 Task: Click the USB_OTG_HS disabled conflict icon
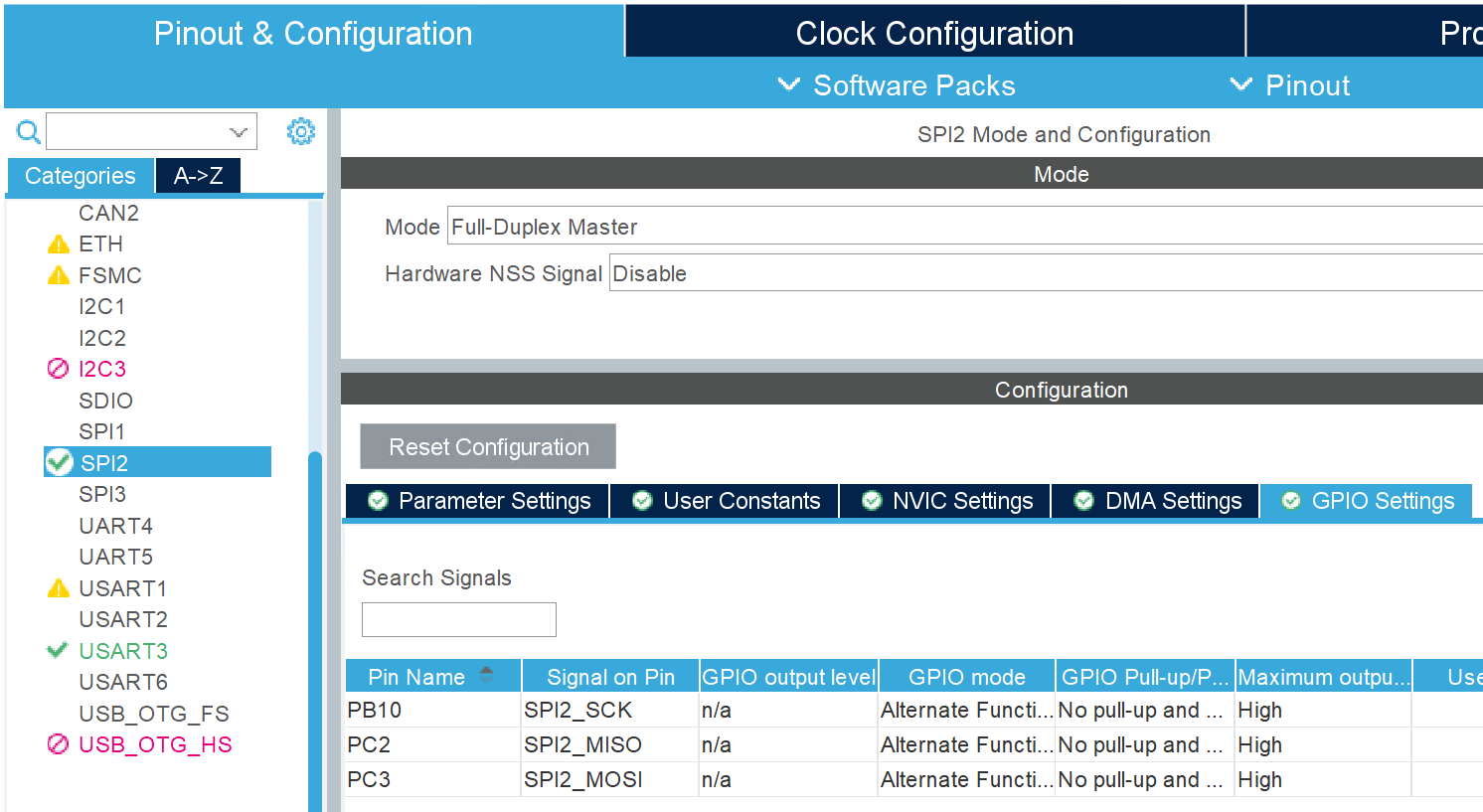pyautogui.click(x=59, y=744)
